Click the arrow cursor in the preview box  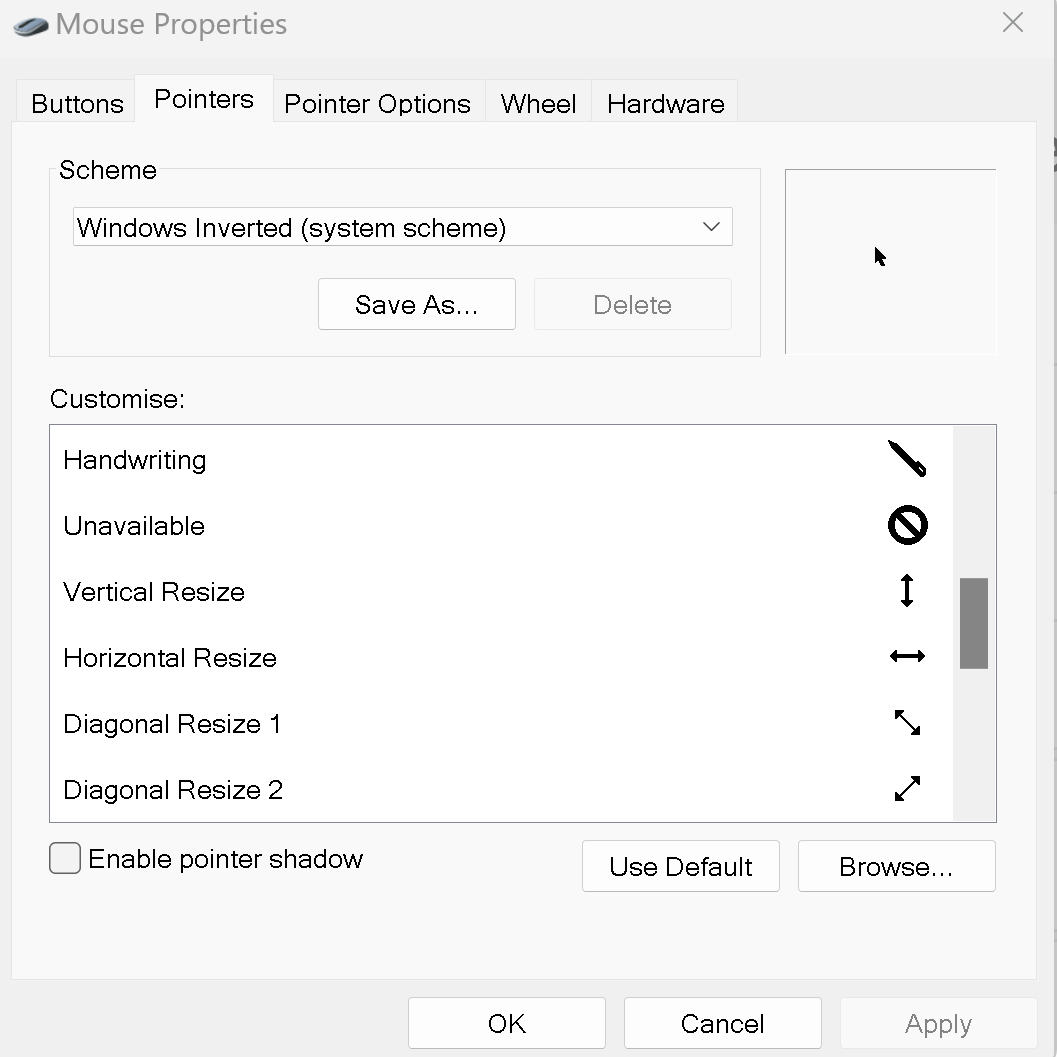pos(880,256)
